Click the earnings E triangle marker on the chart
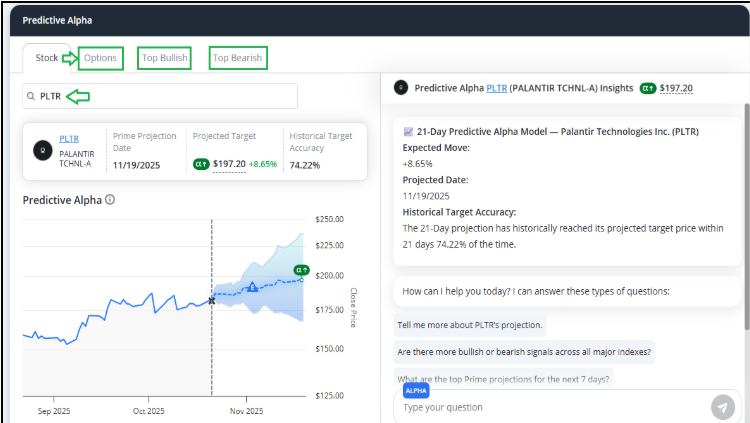The height and width of the screenshot is (423, 750). [x=252, y=287]
